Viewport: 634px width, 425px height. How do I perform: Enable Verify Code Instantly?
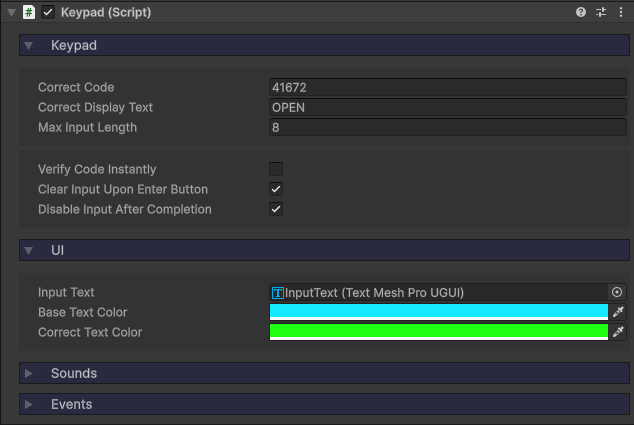276,169
